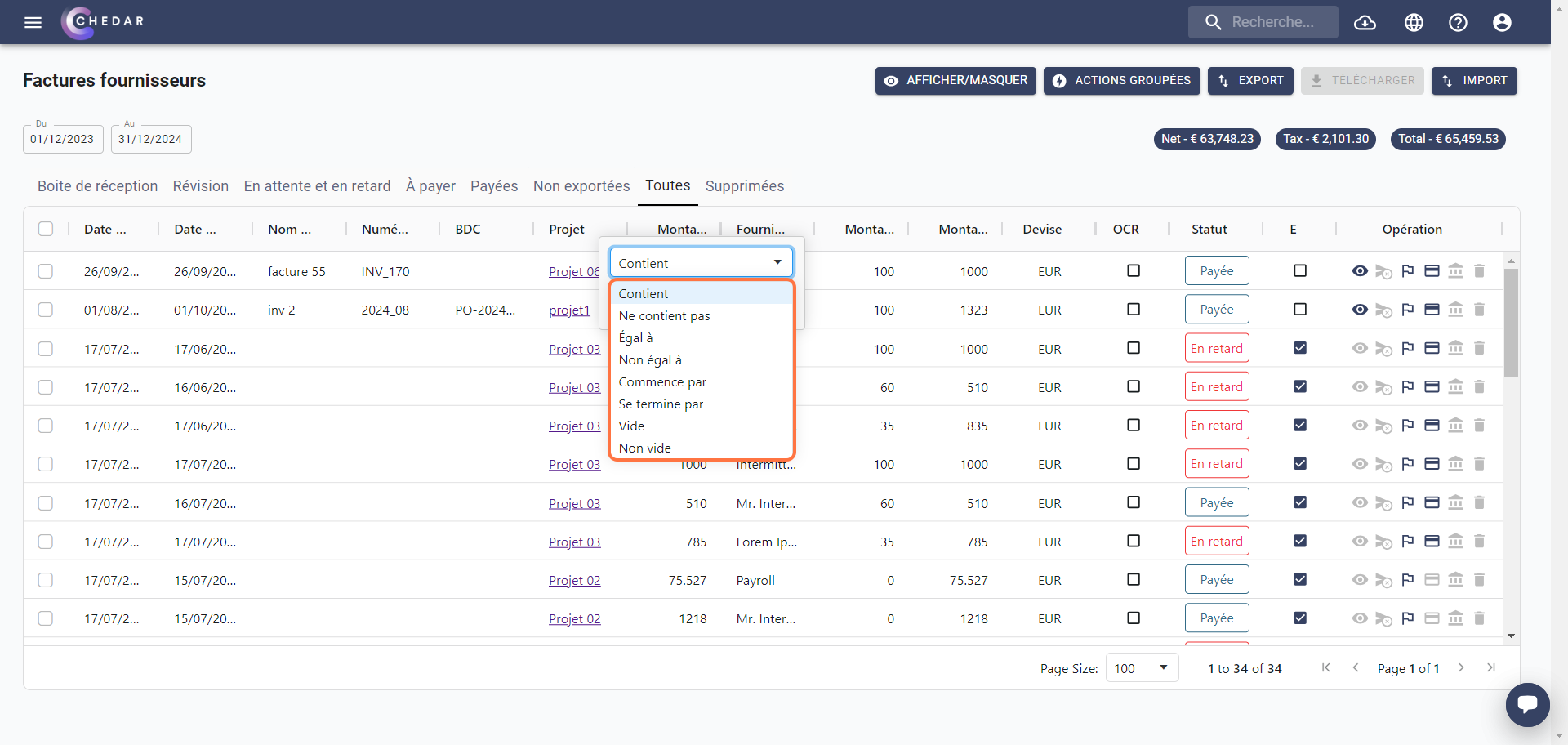Choose 'Non vide' filter option
This screenshot has height=745, width=1568.
pyautogui.click(x=702, y=448)
